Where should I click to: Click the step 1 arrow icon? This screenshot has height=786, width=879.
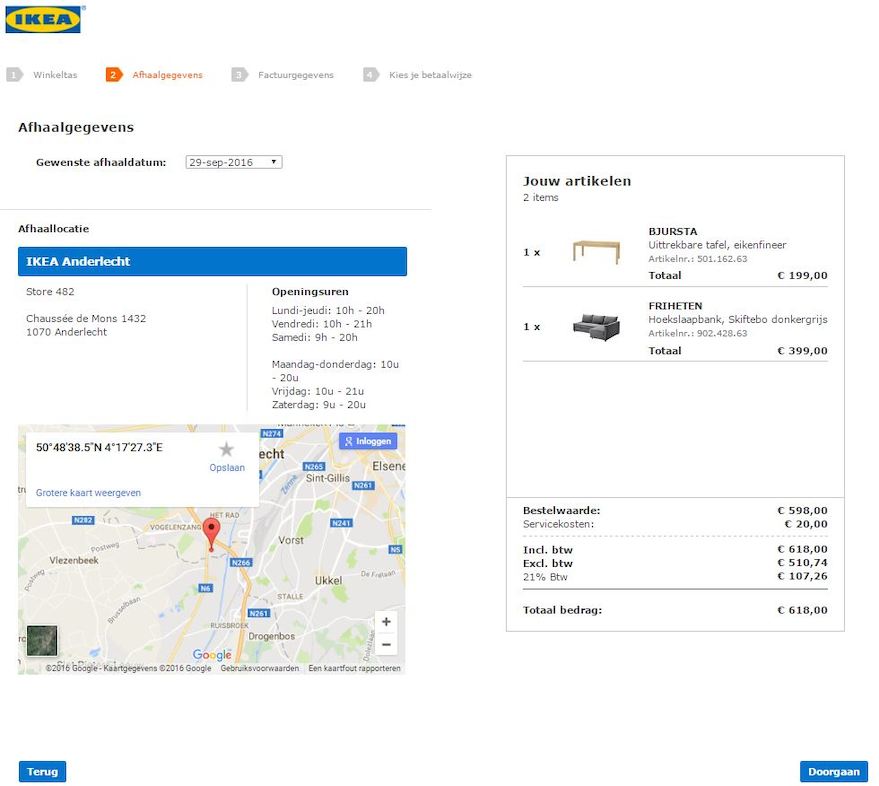point(15,75)
